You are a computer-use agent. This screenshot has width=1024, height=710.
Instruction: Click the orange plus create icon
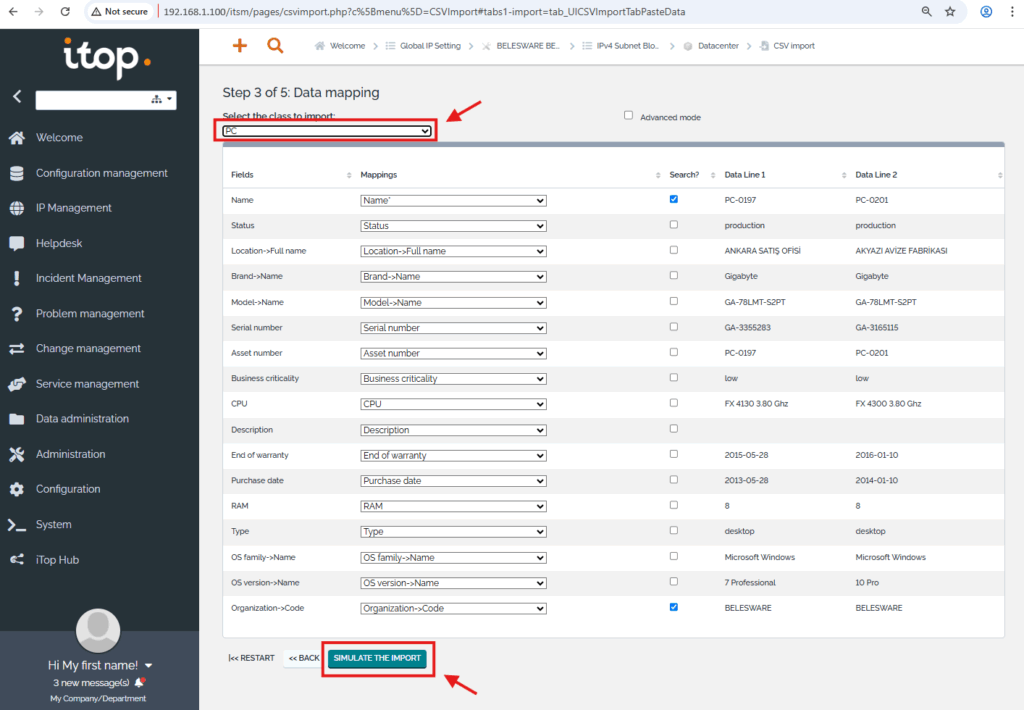(239, 46)
